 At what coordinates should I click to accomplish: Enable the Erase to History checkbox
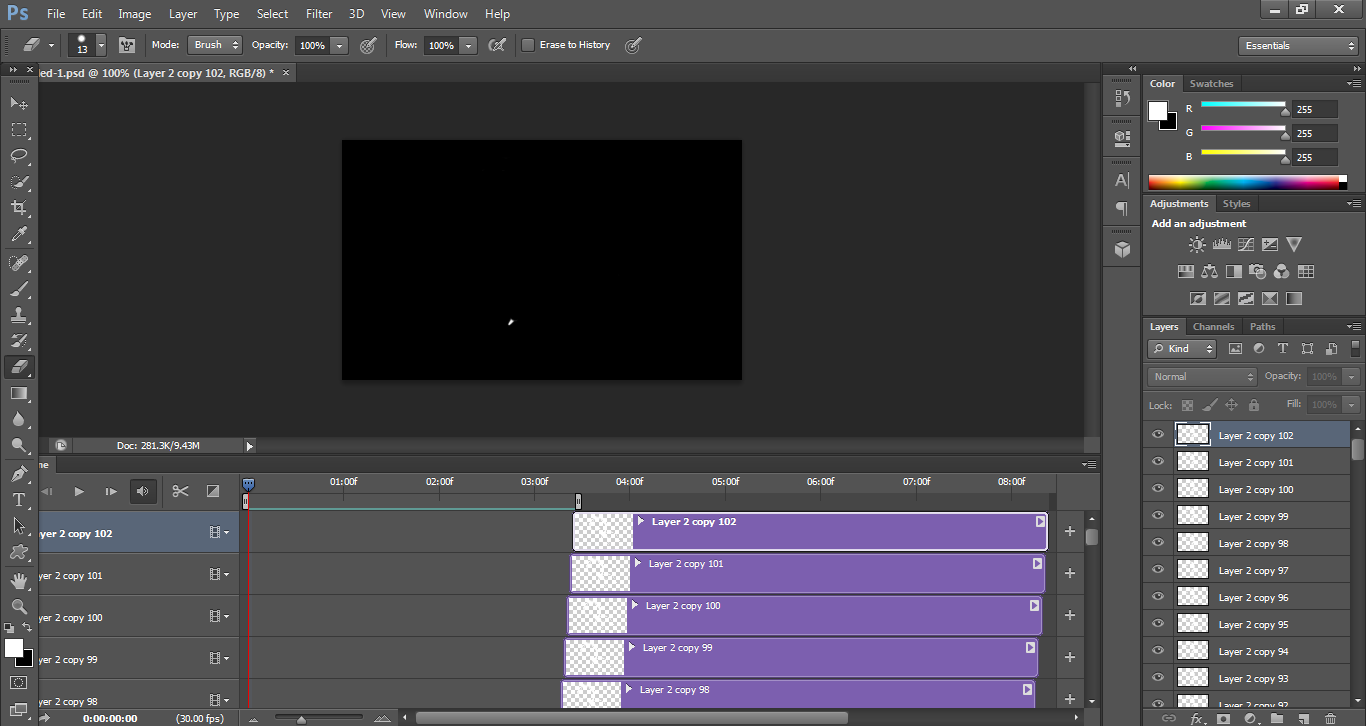(528, 45)
